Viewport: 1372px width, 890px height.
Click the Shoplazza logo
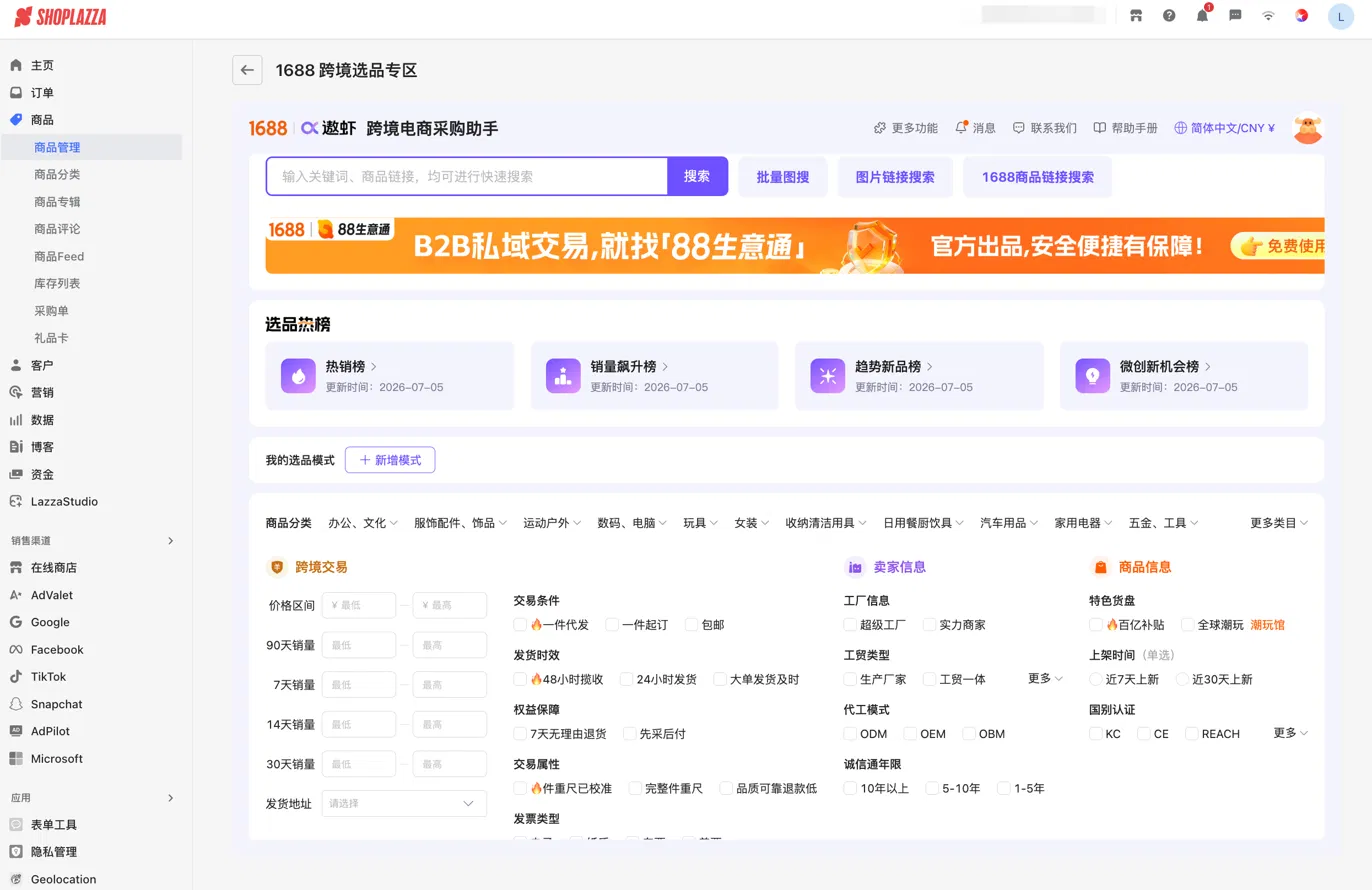click(x=60, y=17)
